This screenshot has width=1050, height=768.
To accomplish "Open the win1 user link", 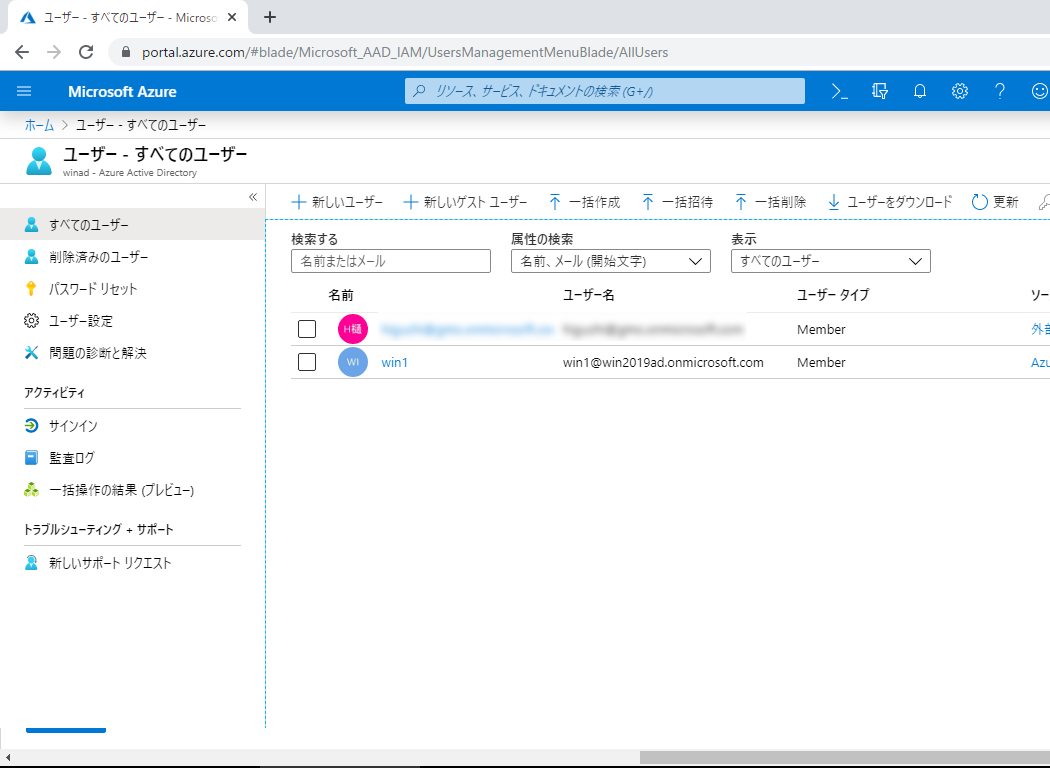I will click(394, 362).
